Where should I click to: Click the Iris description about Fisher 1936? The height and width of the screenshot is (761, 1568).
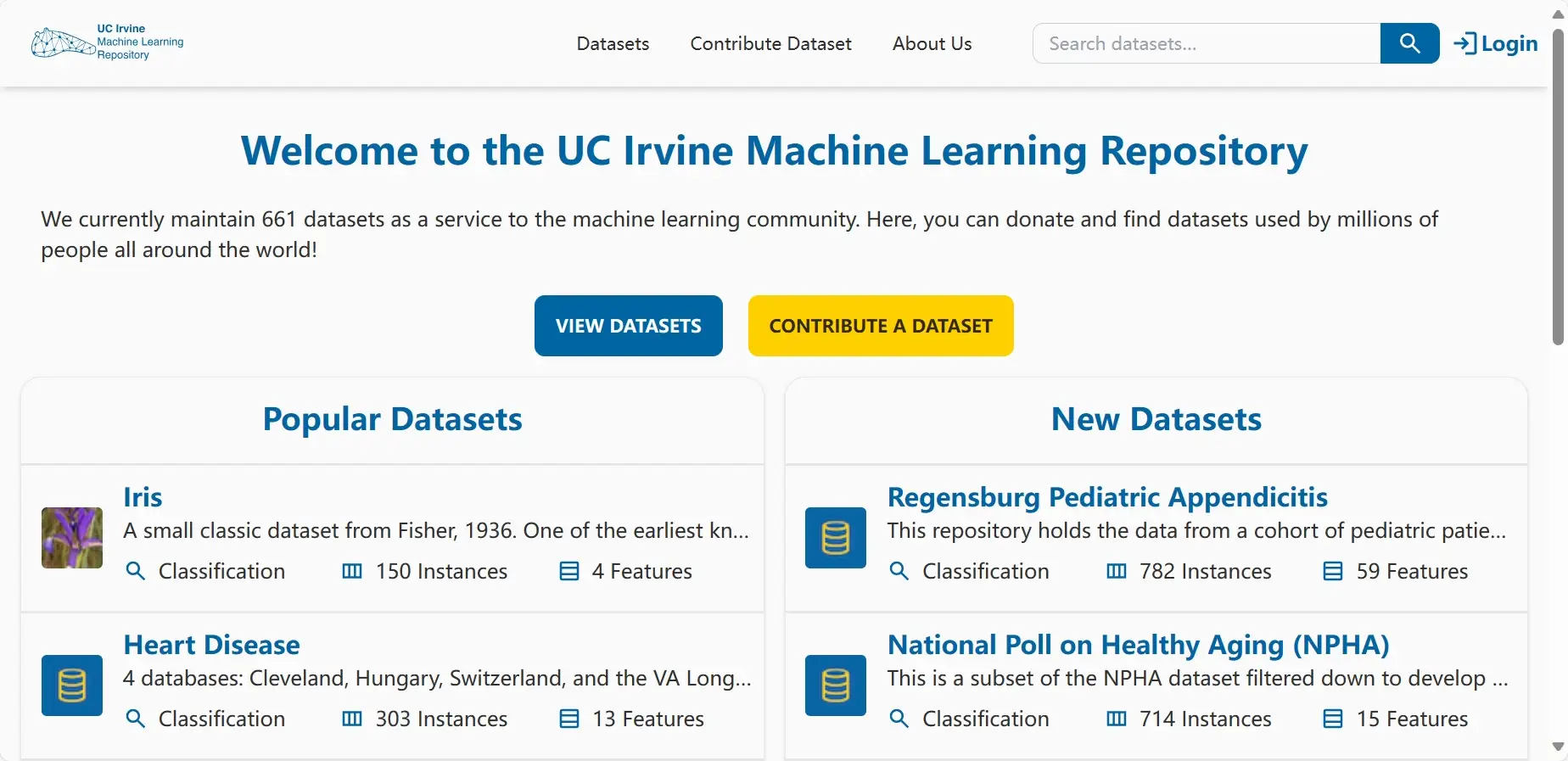(x=436, y=530)
